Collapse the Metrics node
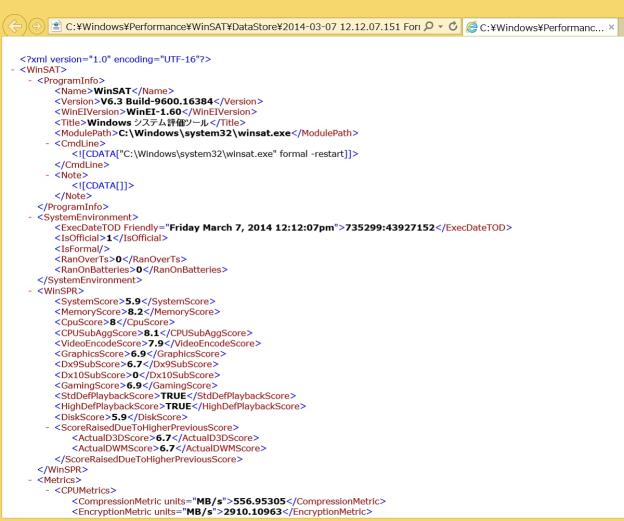The width and height of the screenshot is (624, 521). pyautogui.click(x=30, y=480)
